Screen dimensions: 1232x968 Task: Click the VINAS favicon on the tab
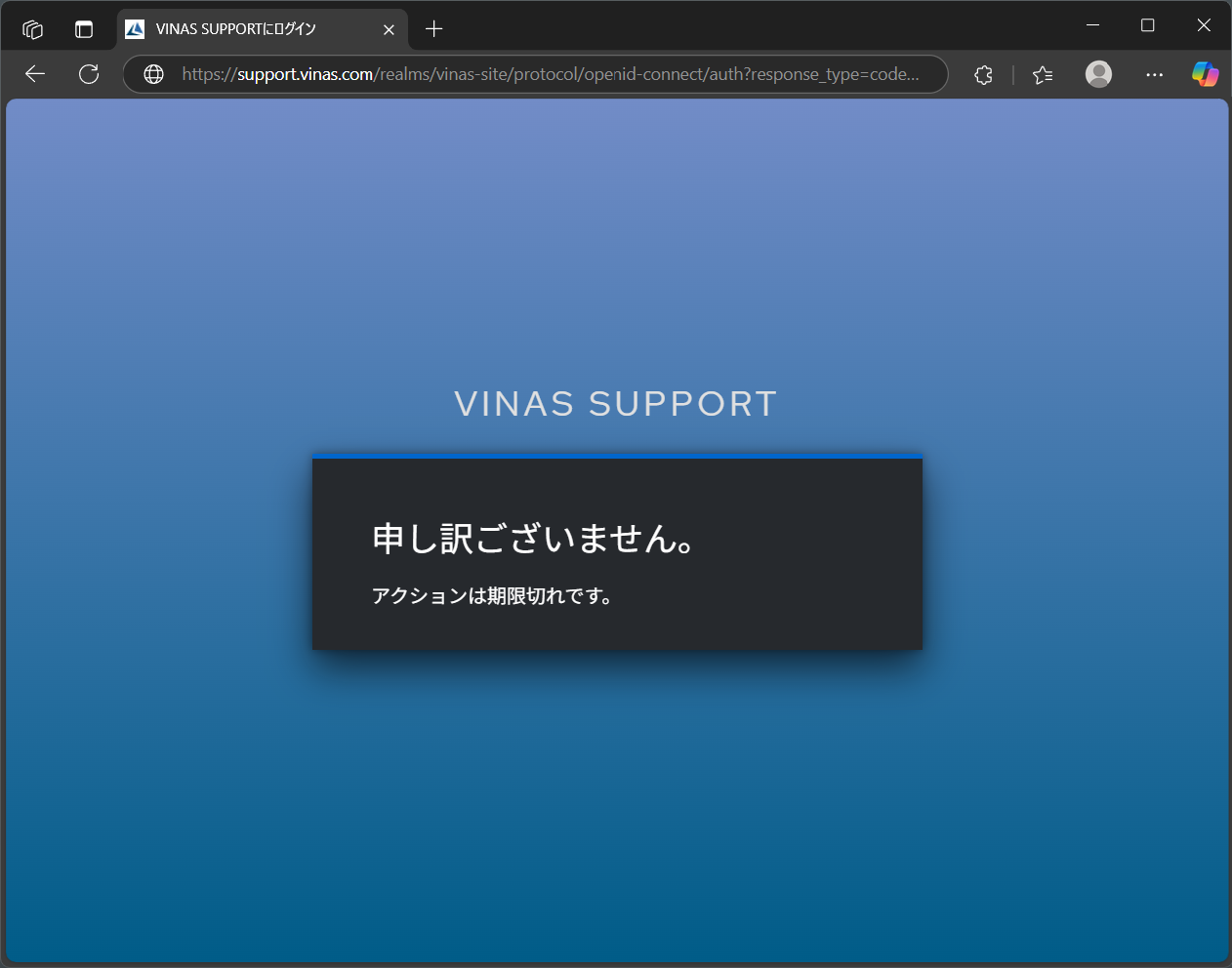pos(135,29)
